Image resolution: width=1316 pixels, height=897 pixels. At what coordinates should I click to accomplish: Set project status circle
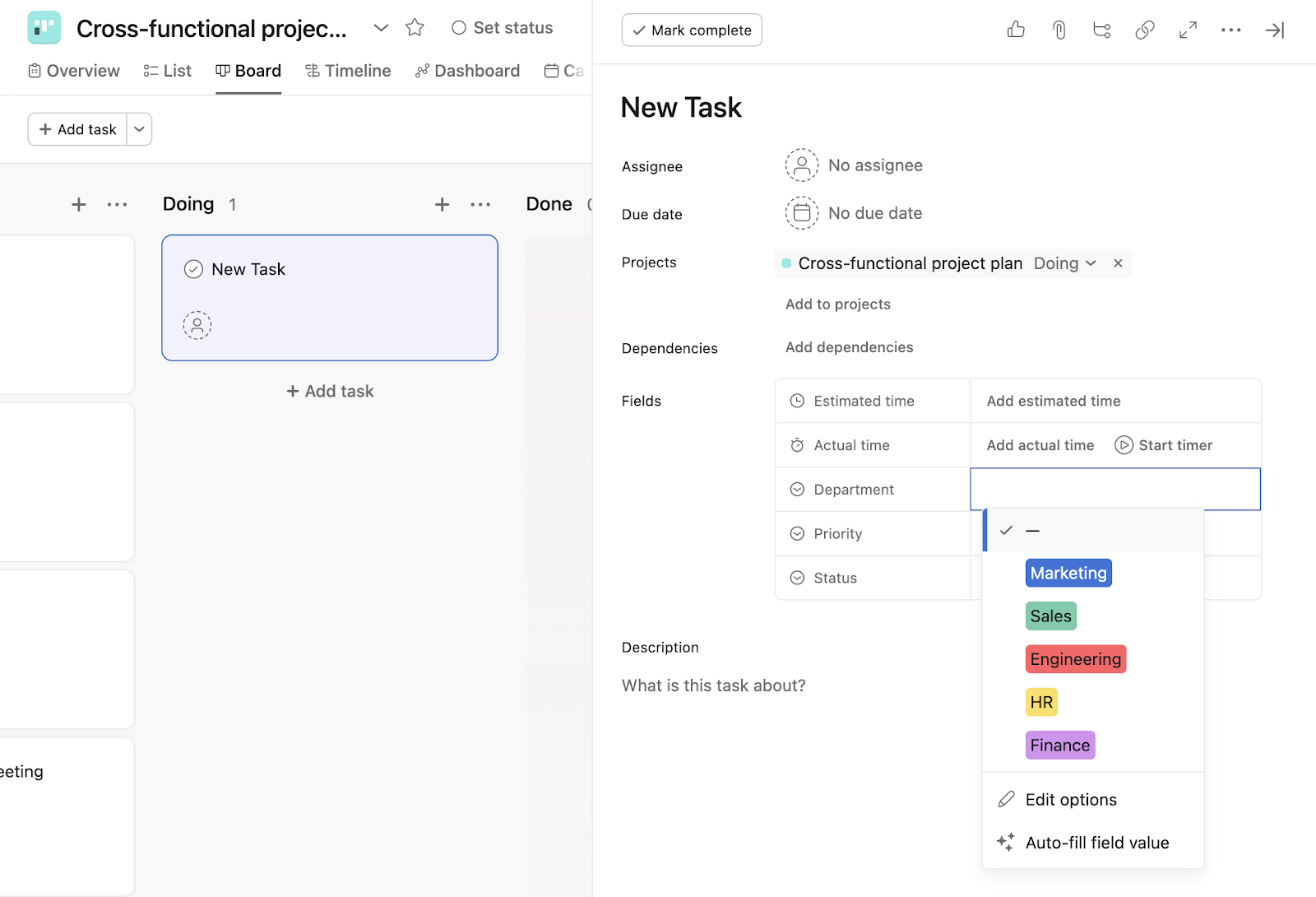[459, 28]
